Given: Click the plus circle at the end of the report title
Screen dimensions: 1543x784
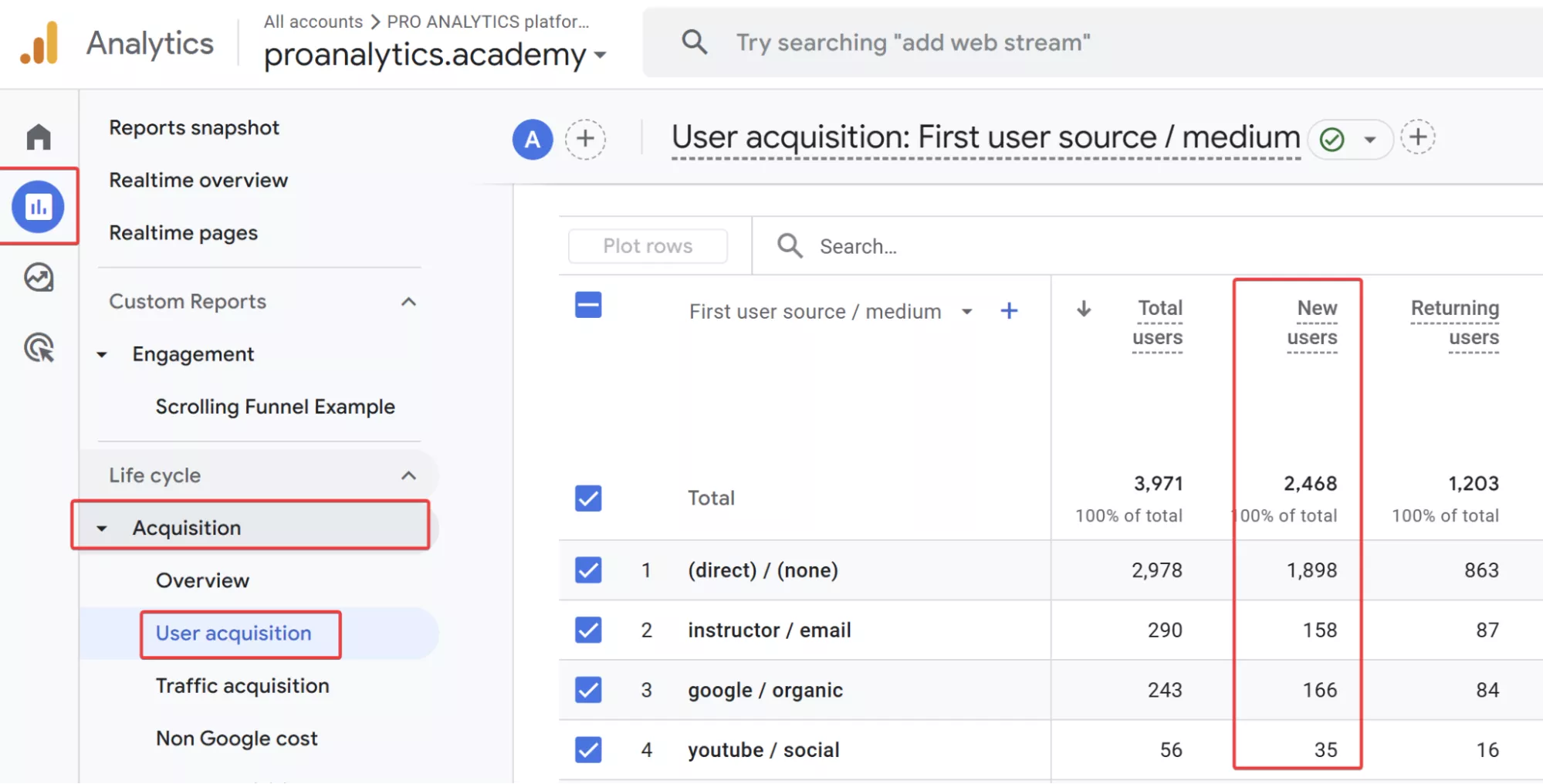Looking at the screenshot, I should coord(1418,137).
